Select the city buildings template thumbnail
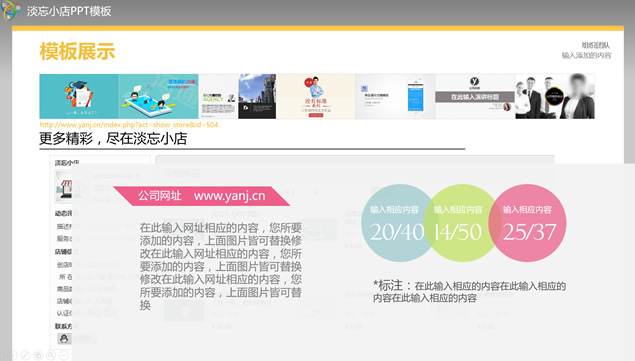635x361 pixels. click(x=257, y=96)
